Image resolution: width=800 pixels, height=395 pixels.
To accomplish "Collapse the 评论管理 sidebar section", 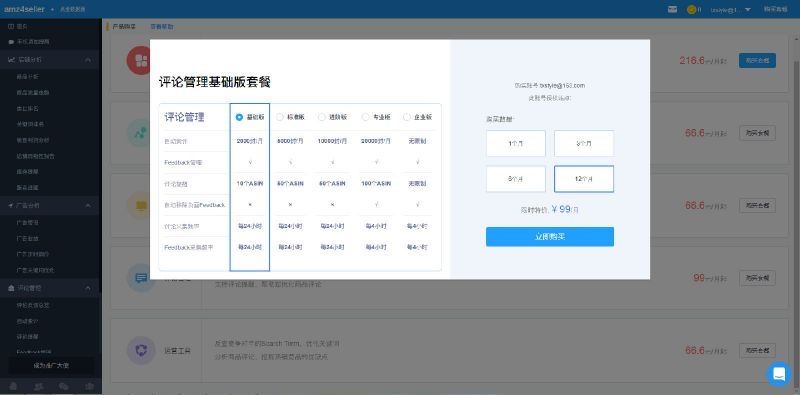I will pos(88,288).
